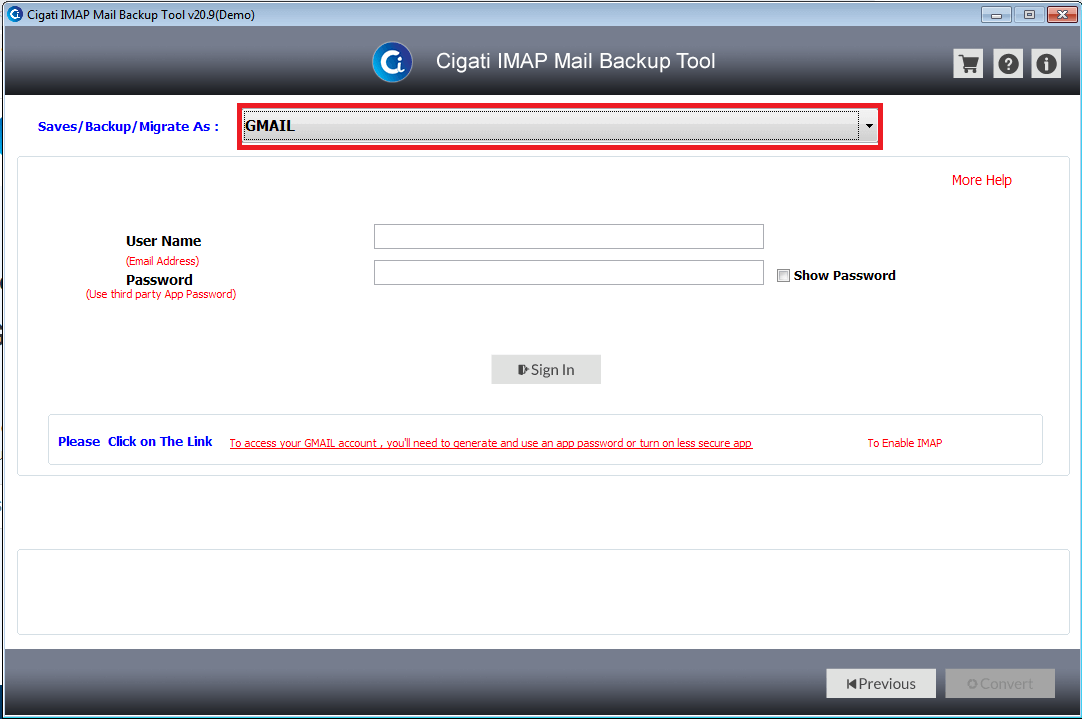Click the Convert button
The image size is (1082, 719).
[x=1000, y=684]
